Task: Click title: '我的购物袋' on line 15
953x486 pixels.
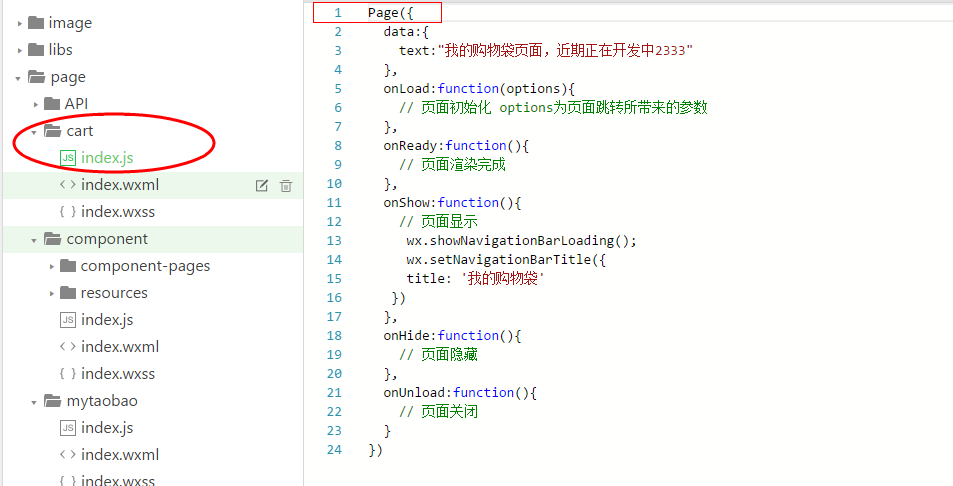Action: pyautogui.click(x=475, y=278)
